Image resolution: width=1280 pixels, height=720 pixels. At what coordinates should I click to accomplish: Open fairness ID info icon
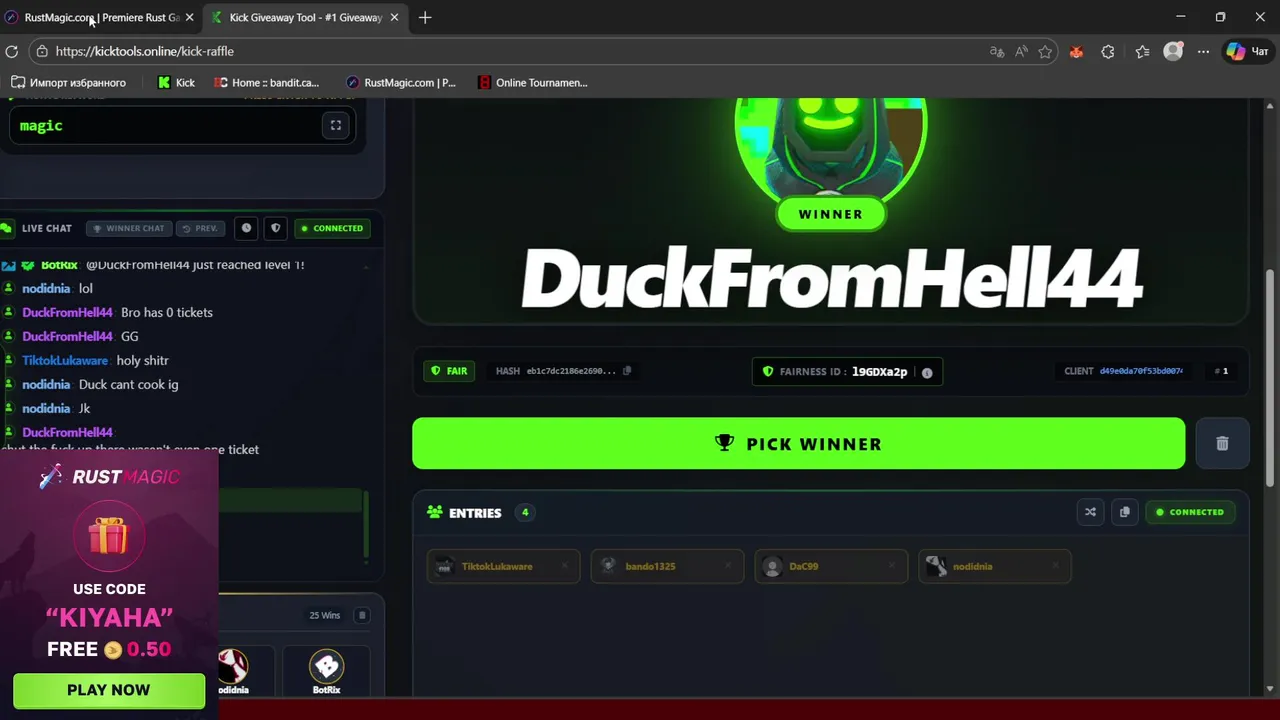point(927,372)
